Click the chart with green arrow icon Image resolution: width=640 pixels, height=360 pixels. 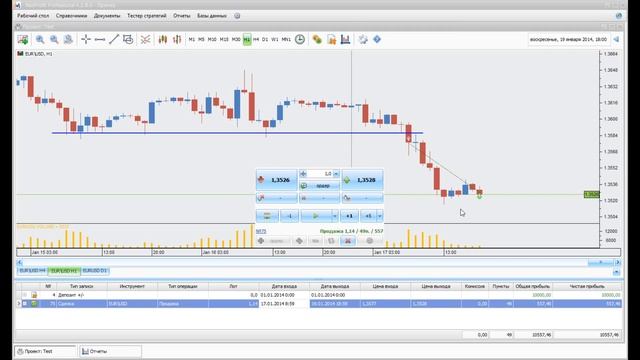23,40
